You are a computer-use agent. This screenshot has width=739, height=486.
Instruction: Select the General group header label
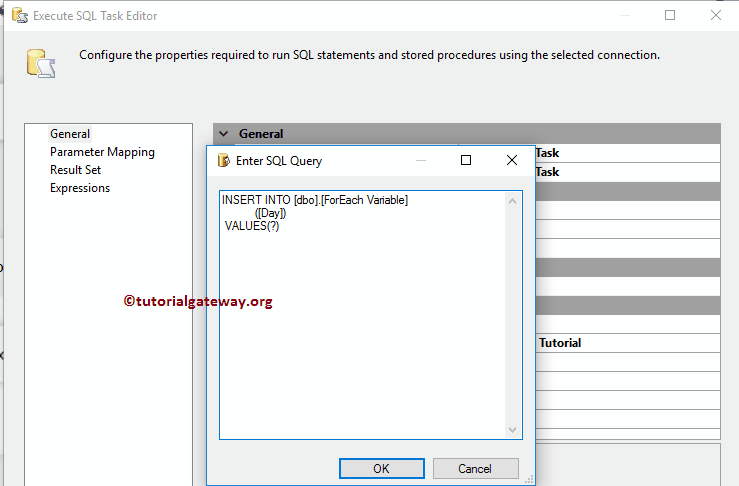click(261, 134)
